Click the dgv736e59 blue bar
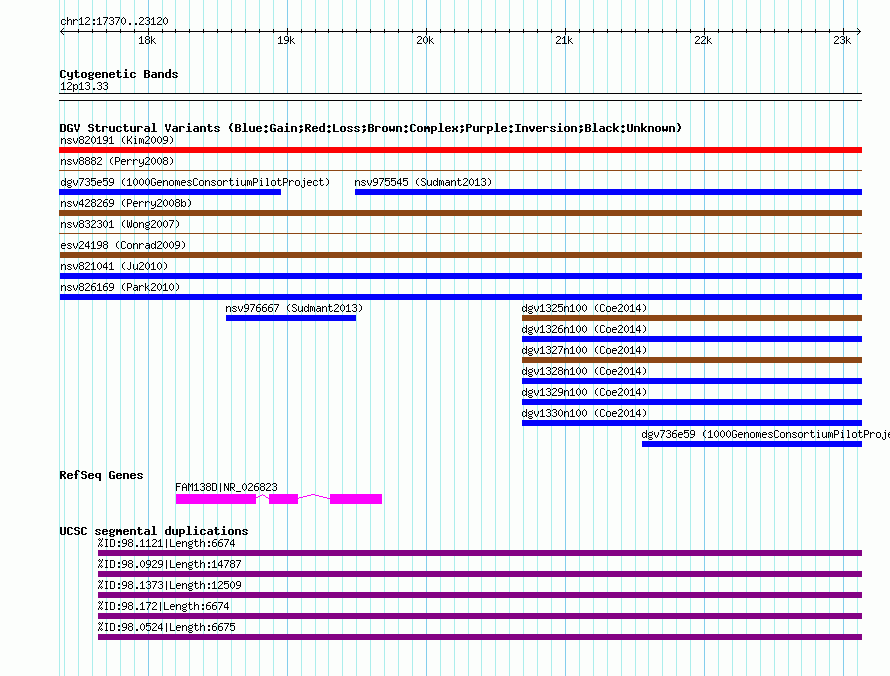 pyautogui.click(x=752, y=444)
